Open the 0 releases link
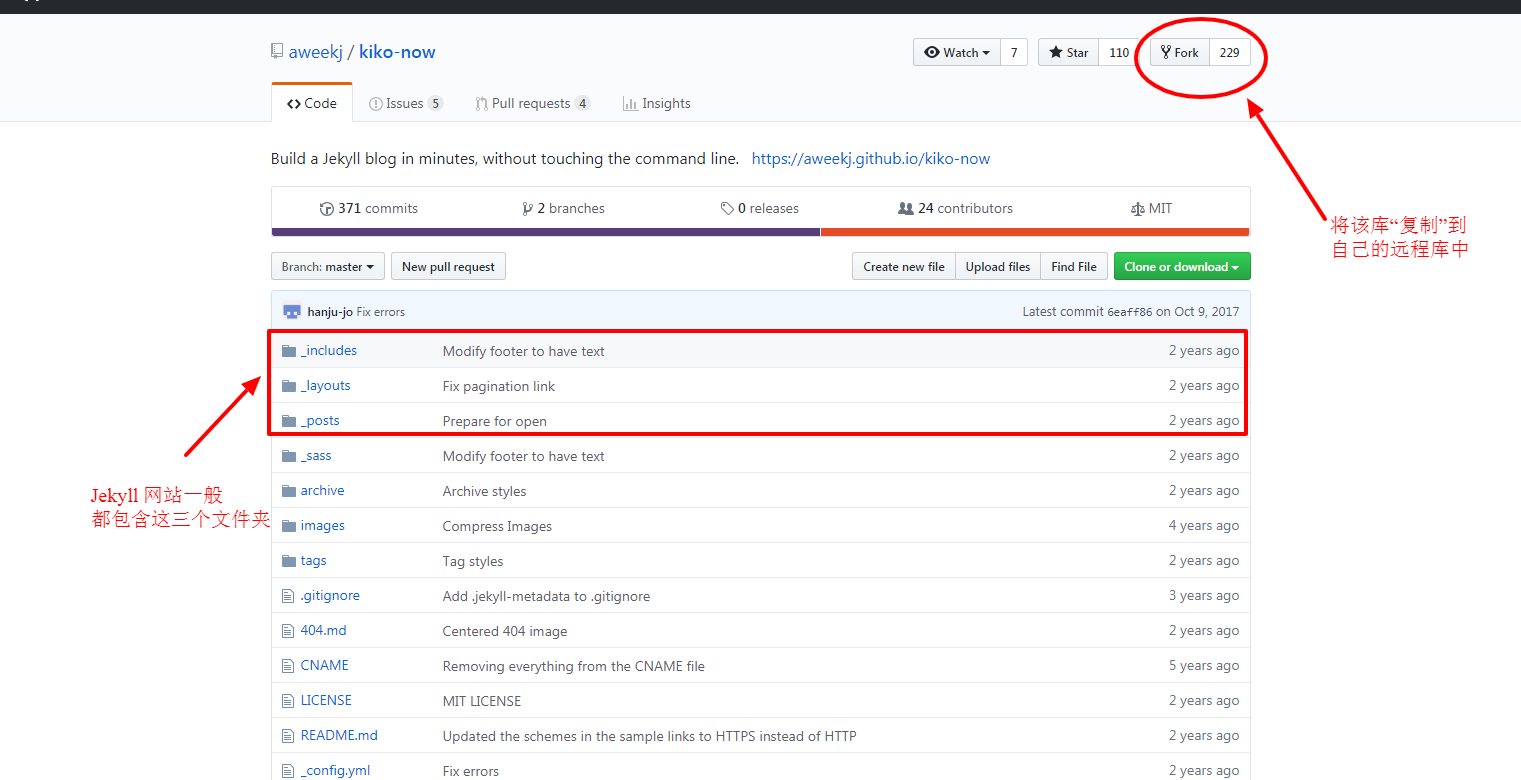The width and height of the screenshot is (1521, 780). [760, 209]
